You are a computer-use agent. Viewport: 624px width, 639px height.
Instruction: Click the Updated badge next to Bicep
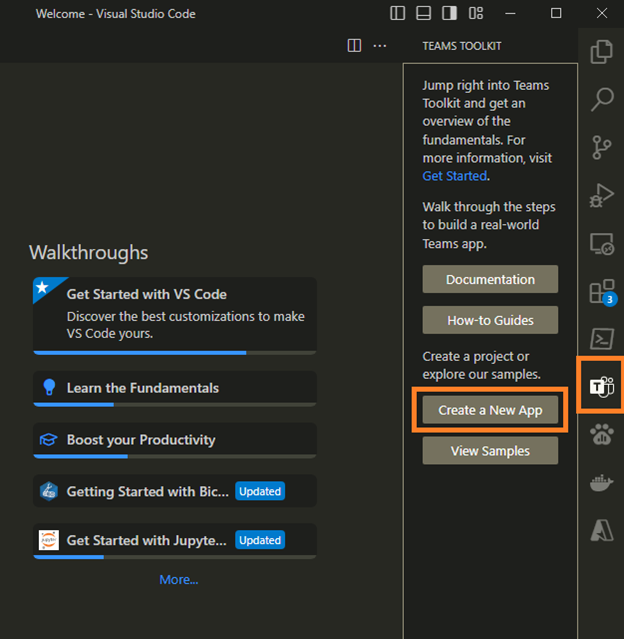click(x=260, y=491)
